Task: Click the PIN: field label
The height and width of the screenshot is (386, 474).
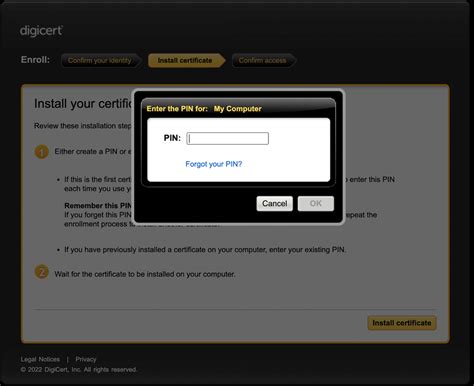Action: point(172,138)
